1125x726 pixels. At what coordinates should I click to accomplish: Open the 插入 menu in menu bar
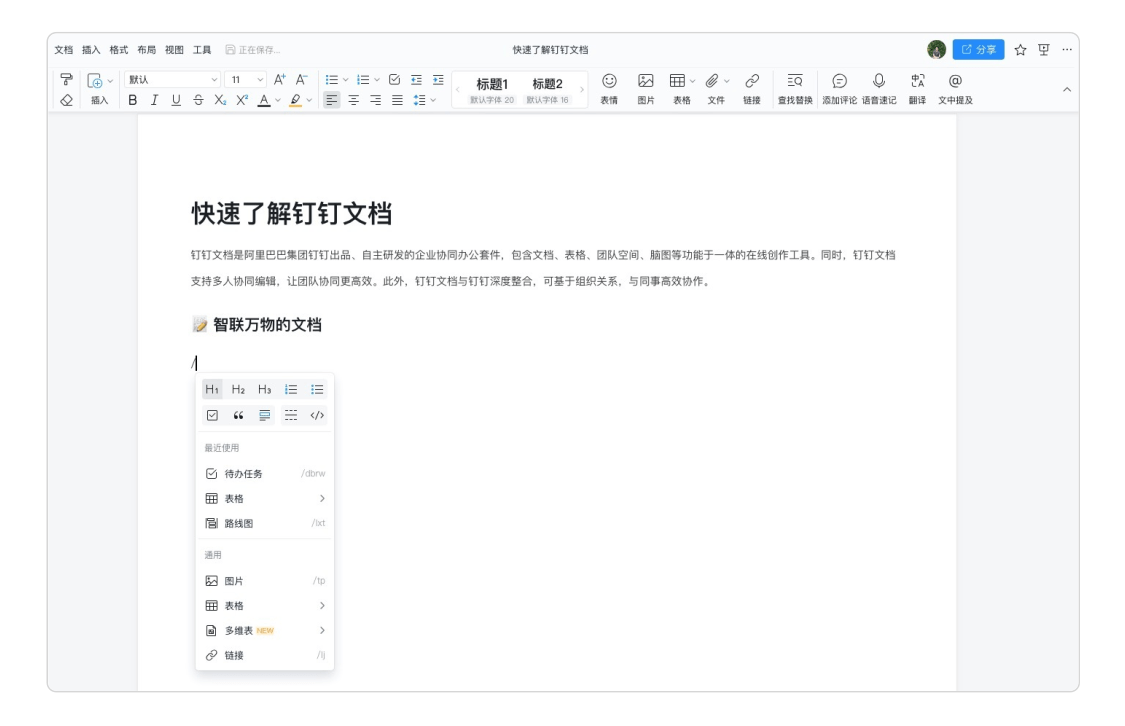coord(91,50)
